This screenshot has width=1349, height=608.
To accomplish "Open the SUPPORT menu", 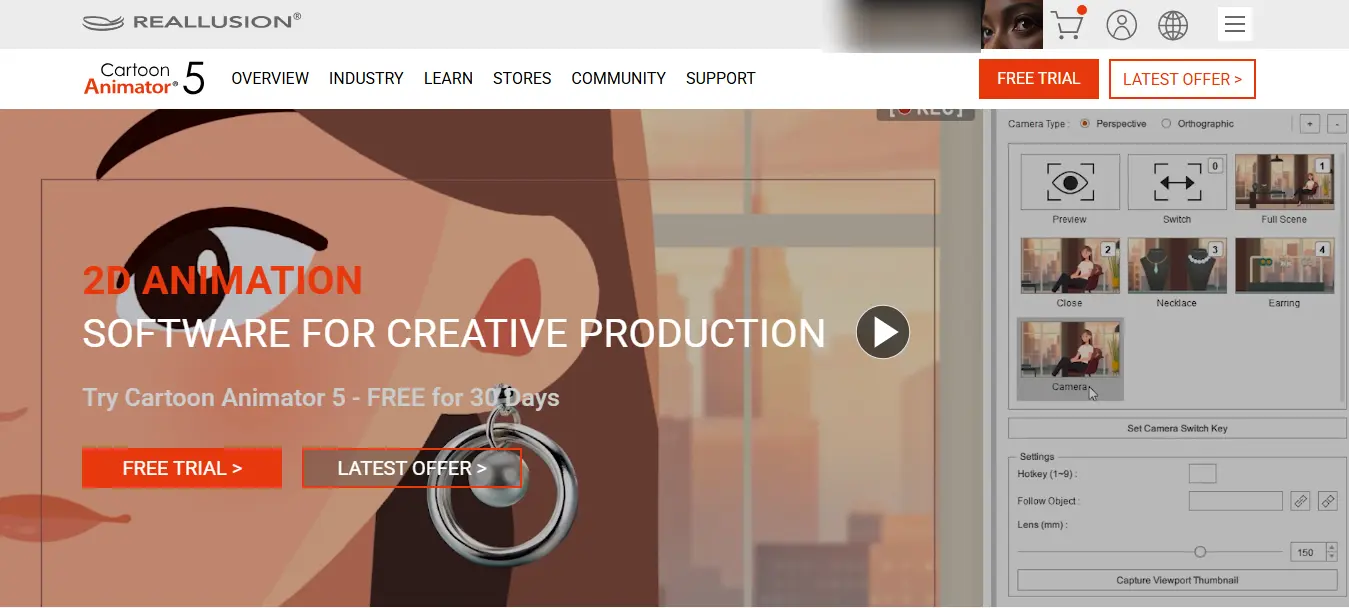I will [x=721, y=78].
